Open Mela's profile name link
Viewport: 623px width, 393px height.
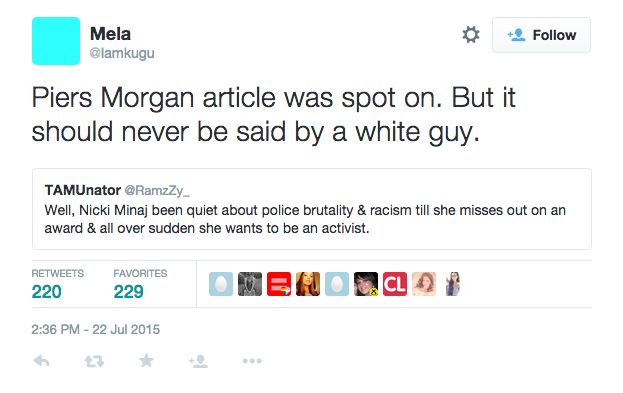[x=110, y=34]
